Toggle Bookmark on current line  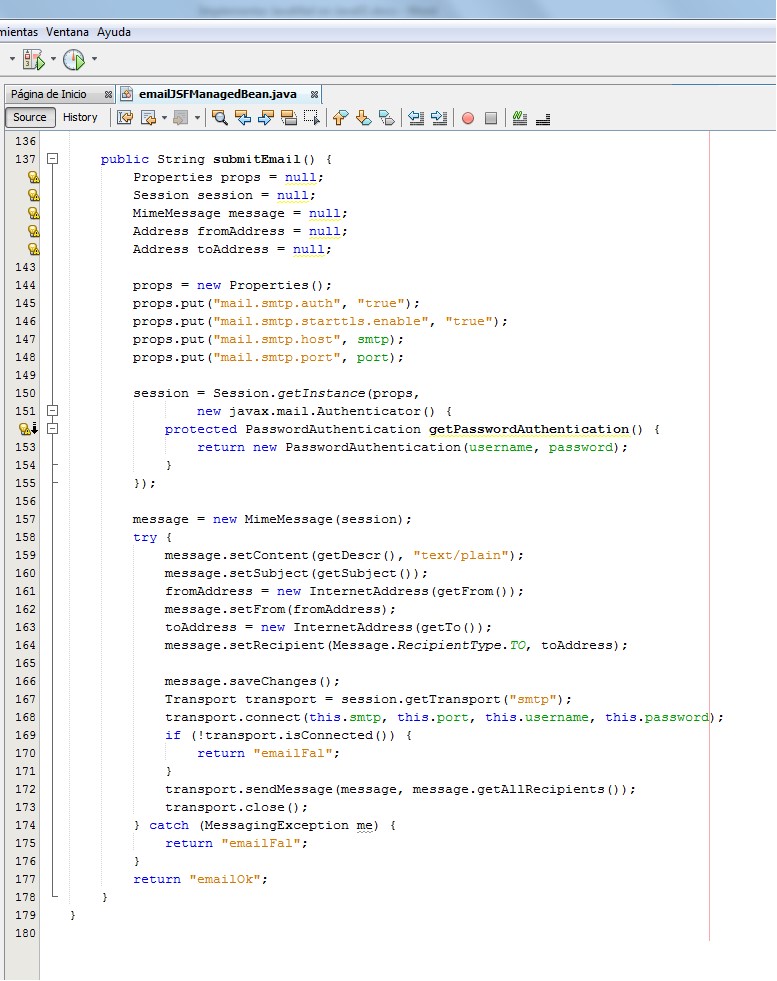[x=387, y=118]
